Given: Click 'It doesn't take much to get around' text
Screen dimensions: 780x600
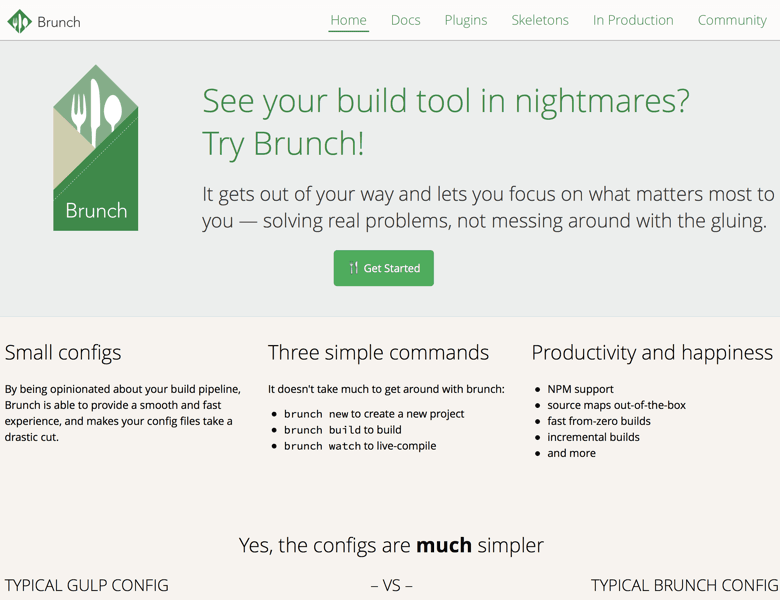Looking at the screenshot, I should tap(386, 389).
